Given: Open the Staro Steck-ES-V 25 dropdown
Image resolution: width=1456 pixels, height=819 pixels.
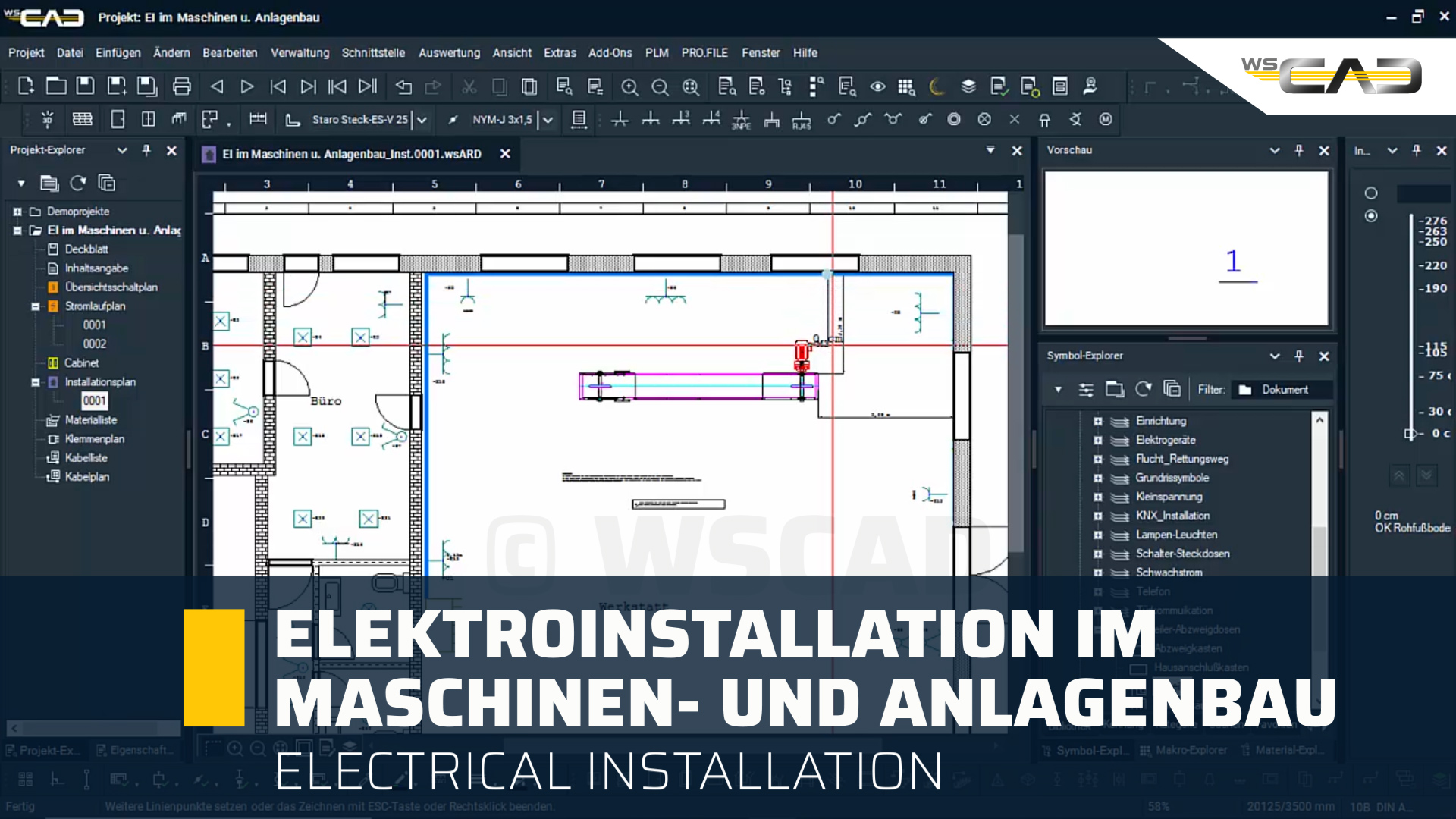Looking at the screenshot, I should [422, 120].
